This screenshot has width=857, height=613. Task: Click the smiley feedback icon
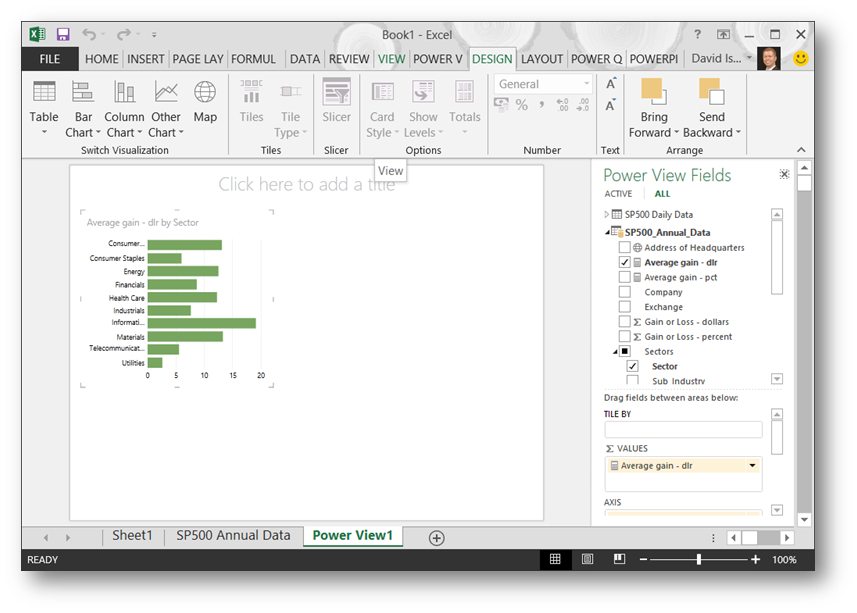[x=801, y=58]
